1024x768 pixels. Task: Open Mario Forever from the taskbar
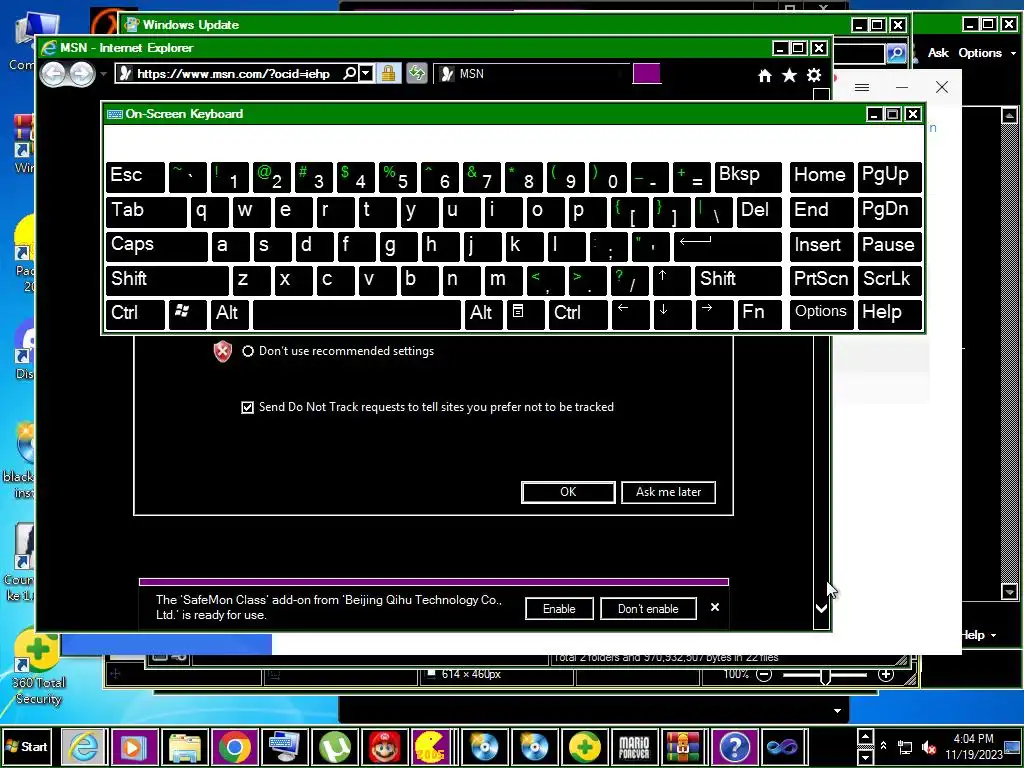[x=634, y=746]
